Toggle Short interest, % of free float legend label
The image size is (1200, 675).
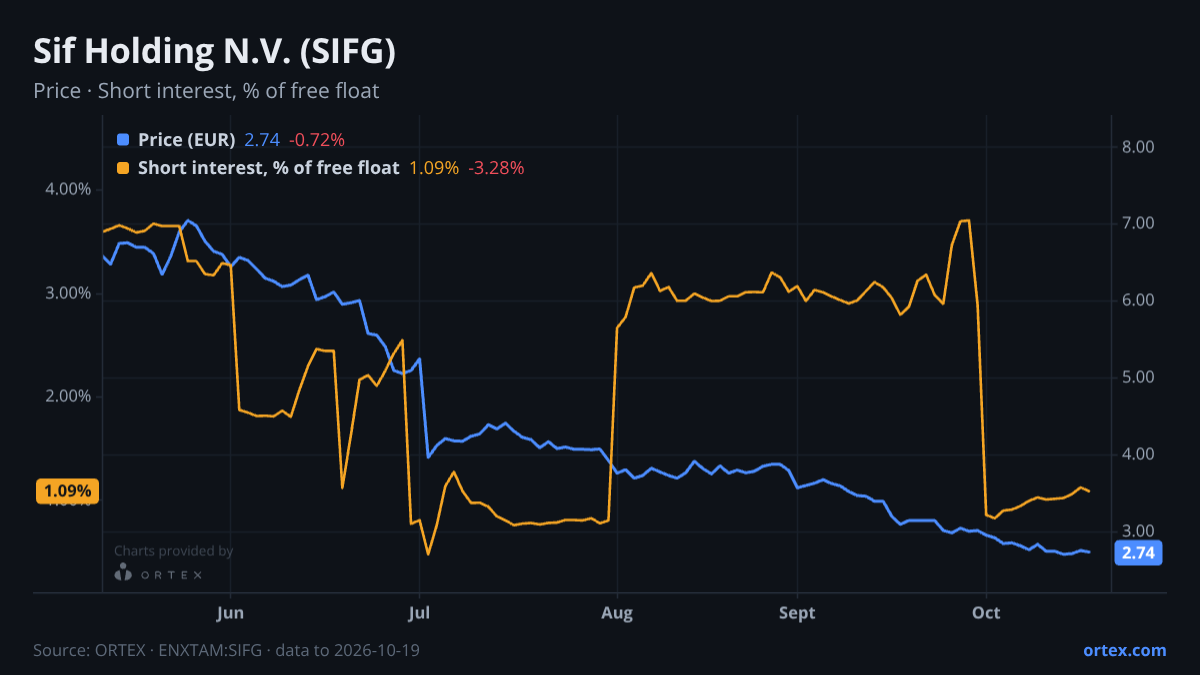(268, 168)
